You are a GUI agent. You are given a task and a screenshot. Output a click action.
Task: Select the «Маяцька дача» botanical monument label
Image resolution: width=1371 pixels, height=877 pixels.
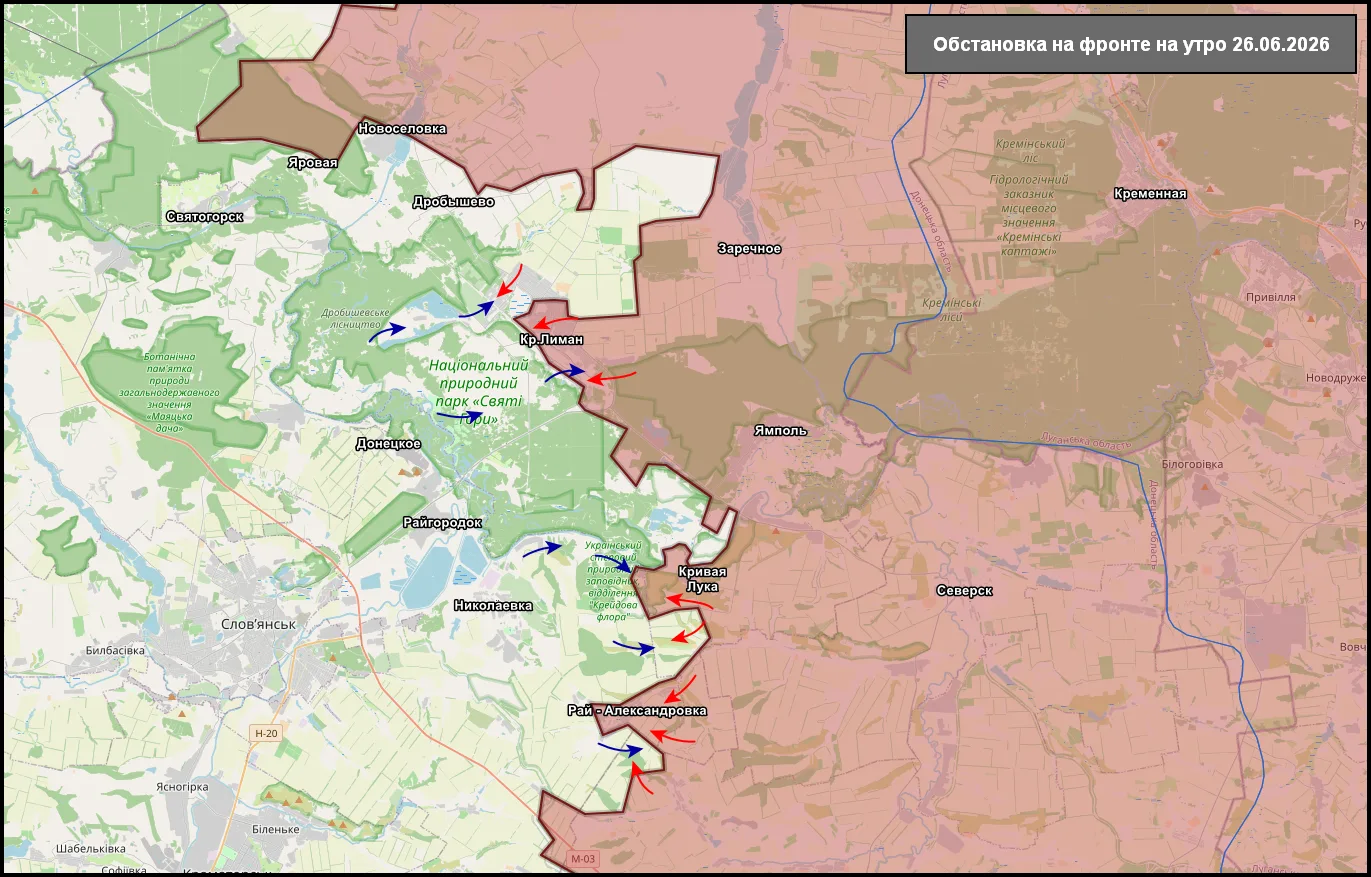(x=169, y=392)
